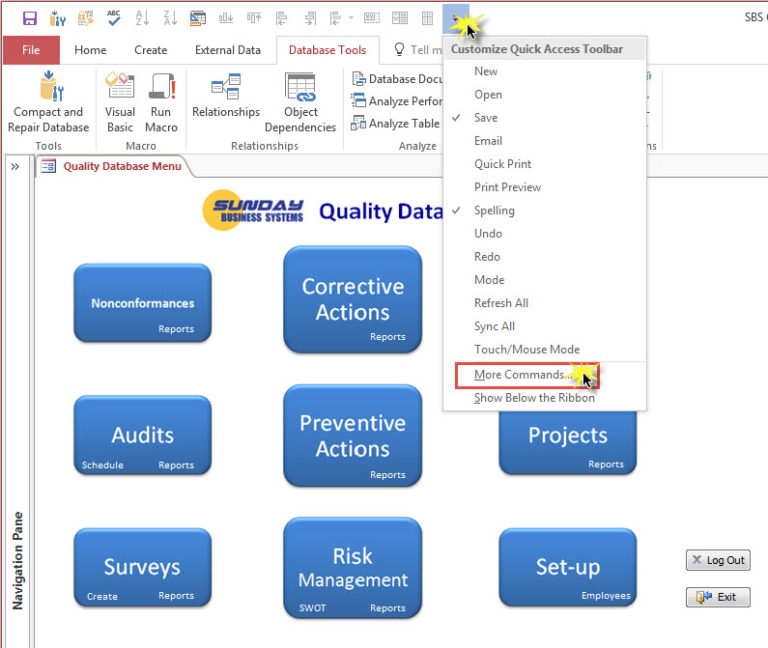
Task: Enable Quick Print in the customize menu
Action: 502,164
